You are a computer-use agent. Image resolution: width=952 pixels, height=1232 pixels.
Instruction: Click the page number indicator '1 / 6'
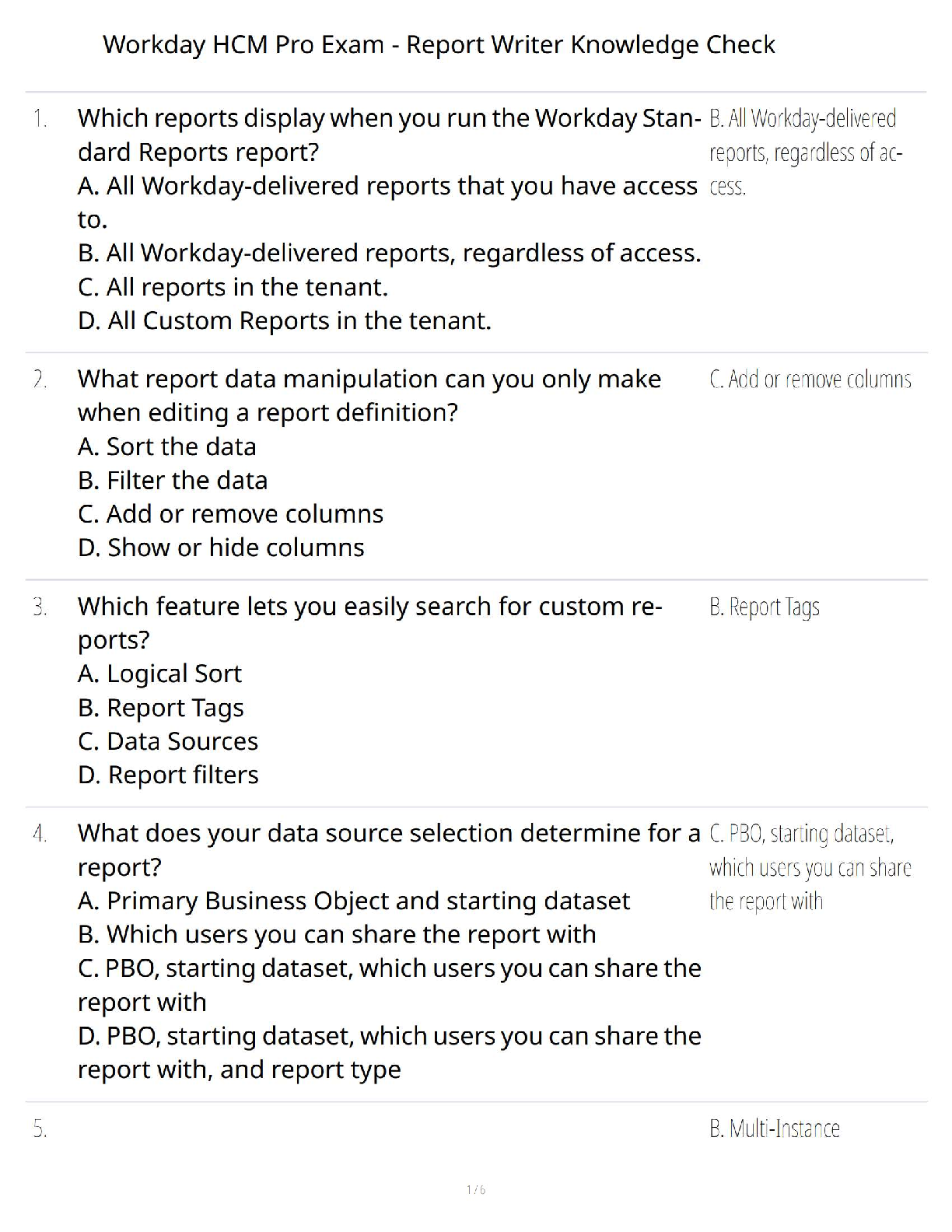tap(476, 1189)
